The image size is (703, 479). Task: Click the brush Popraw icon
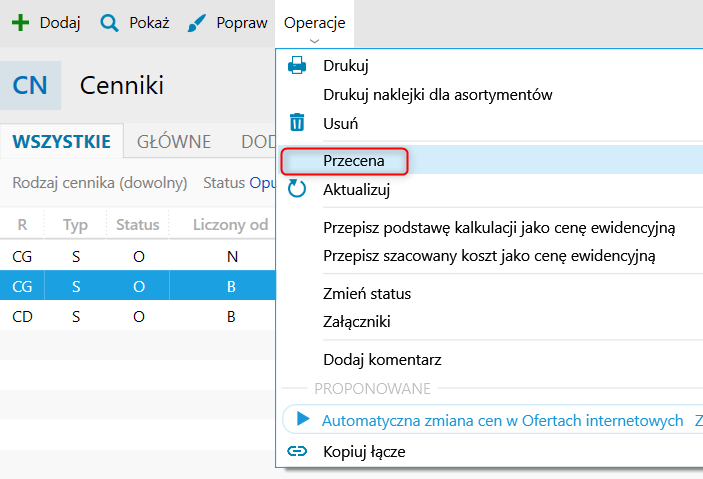198,22
